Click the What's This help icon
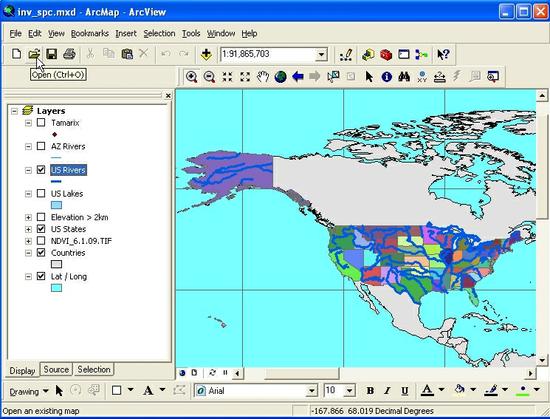 (443, 55)
